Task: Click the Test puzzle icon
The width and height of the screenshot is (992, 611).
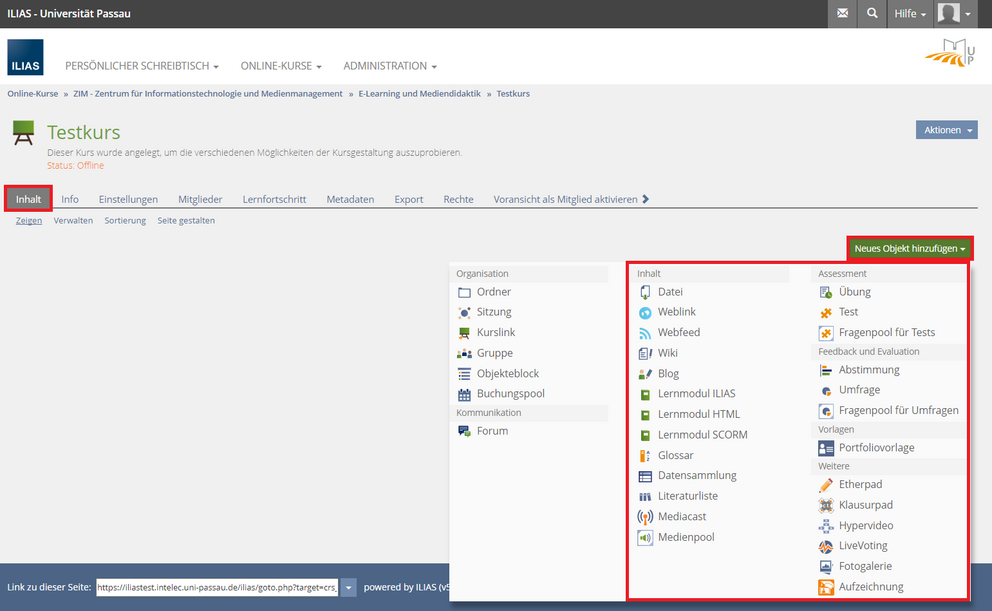Action: click(826, 312)
